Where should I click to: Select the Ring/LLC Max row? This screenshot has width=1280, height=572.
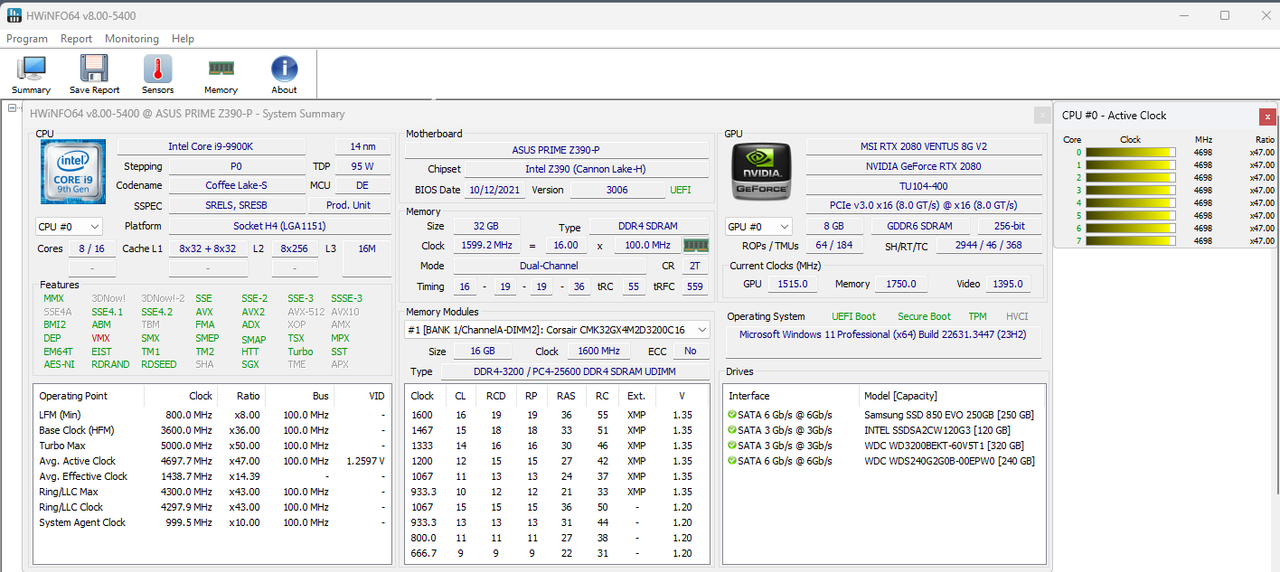212,492
